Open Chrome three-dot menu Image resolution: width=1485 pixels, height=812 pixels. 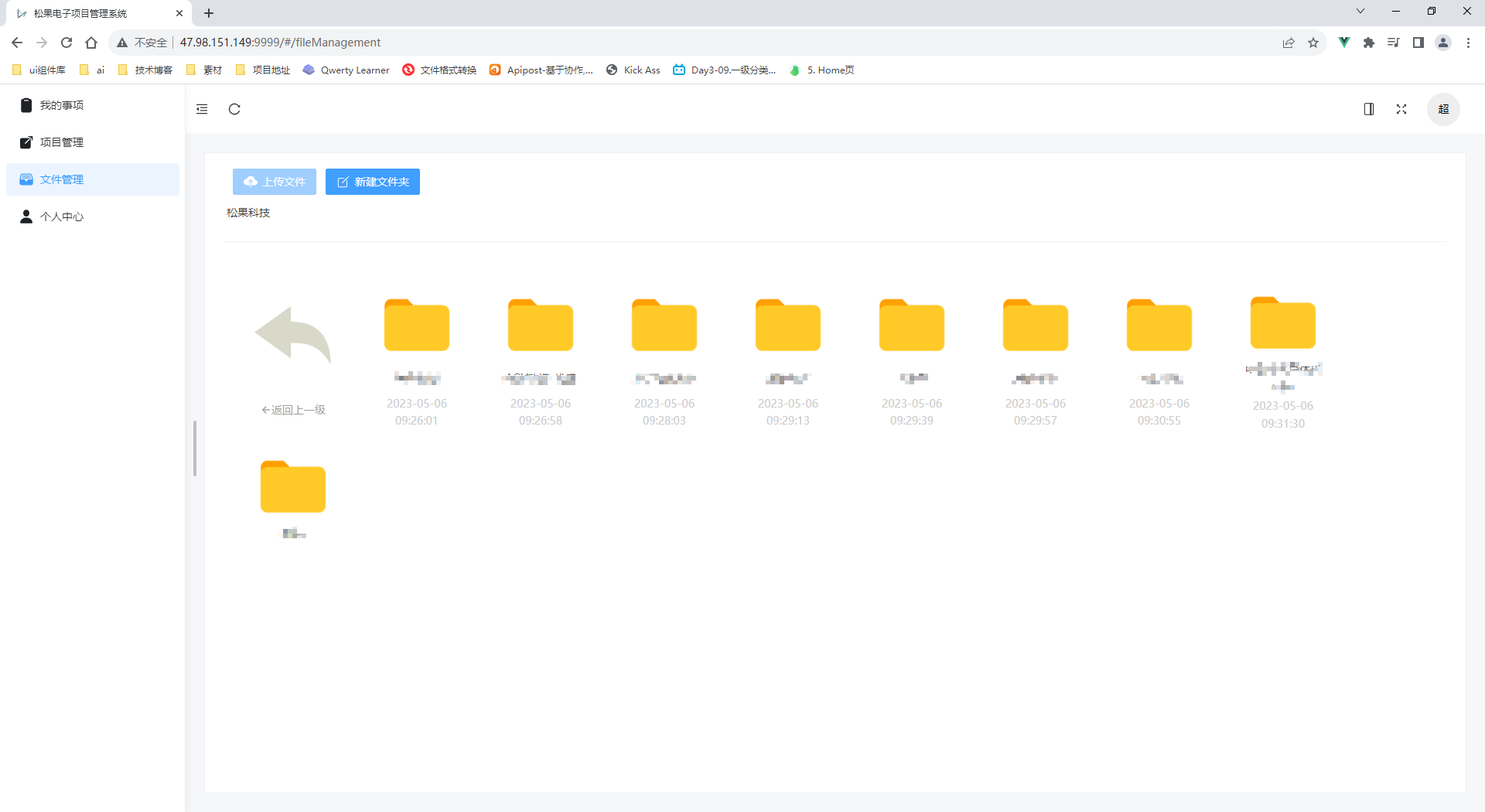pyautogui.click(x=1468, y=43)
